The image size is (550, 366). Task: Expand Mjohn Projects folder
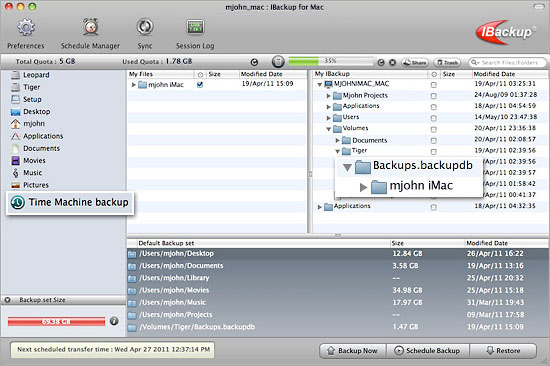(x=329, y=96)
